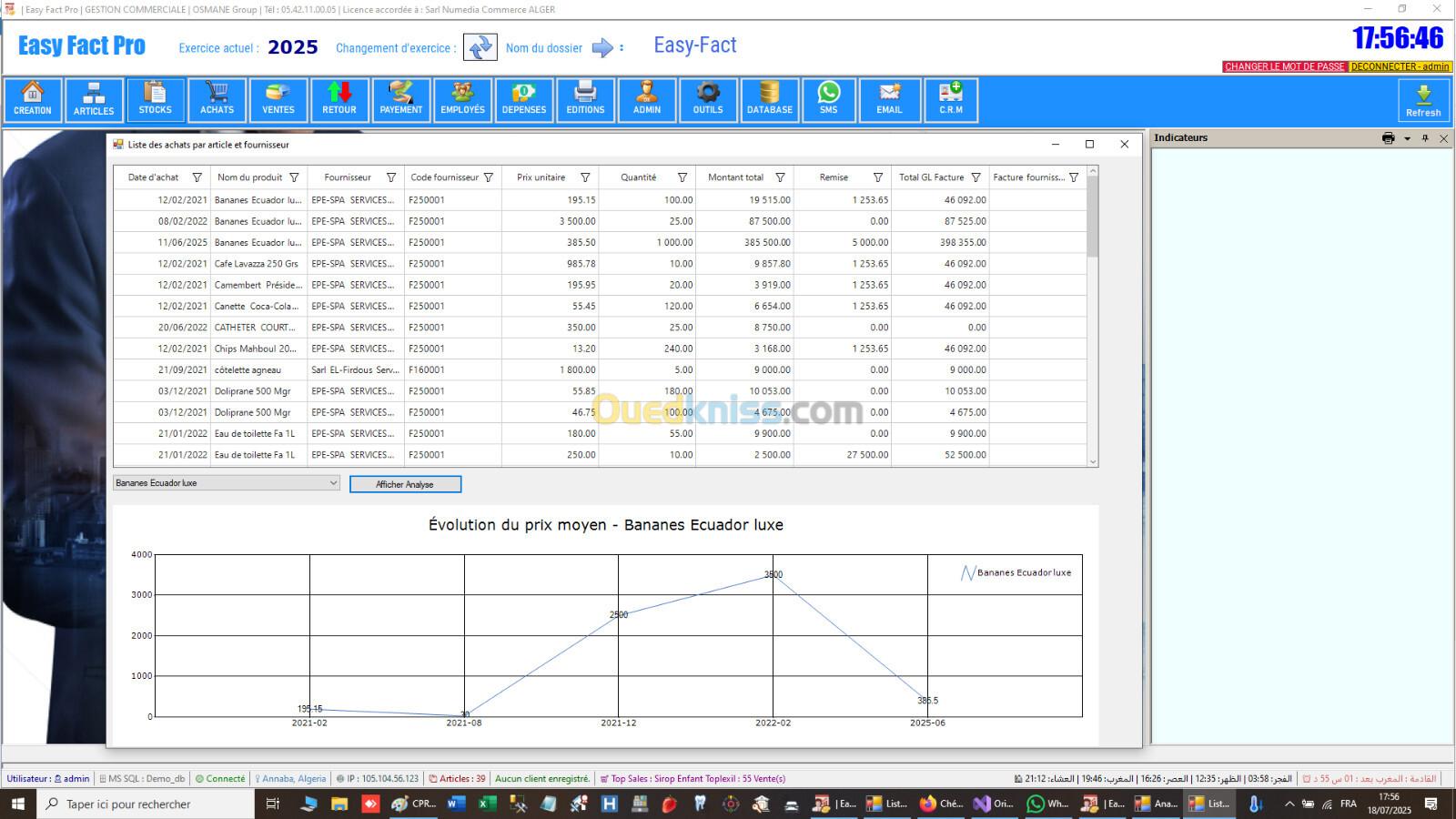Open the RETOUR returns module

pyautogui.click(x=339, y=99)
